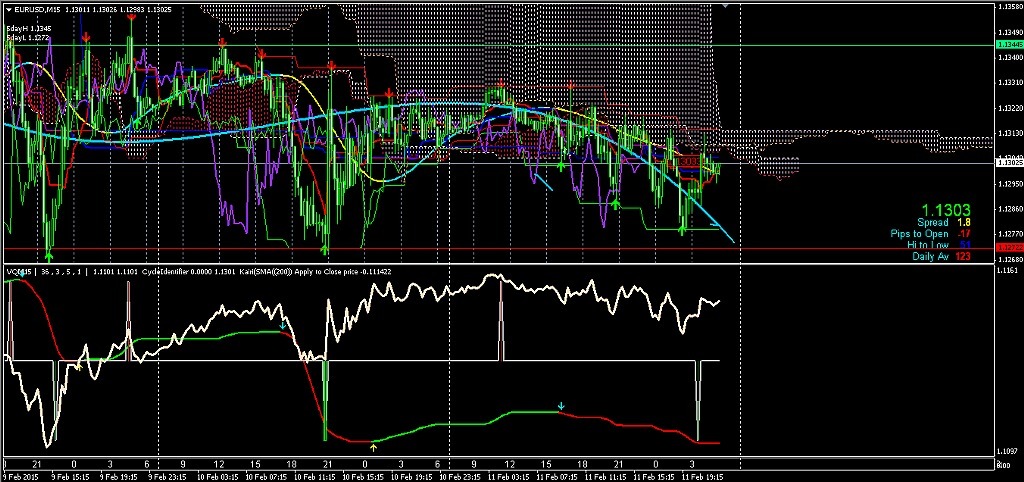Click the second cyan down arrow in lower indicator

(x=561, y=406)
